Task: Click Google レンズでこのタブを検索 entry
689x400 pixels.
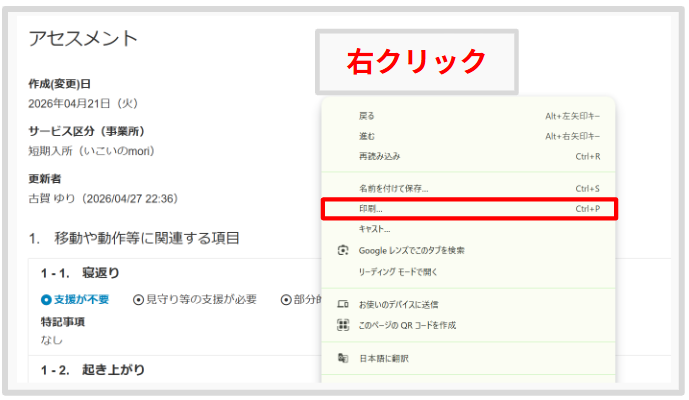Action: (x=468, y=251)
